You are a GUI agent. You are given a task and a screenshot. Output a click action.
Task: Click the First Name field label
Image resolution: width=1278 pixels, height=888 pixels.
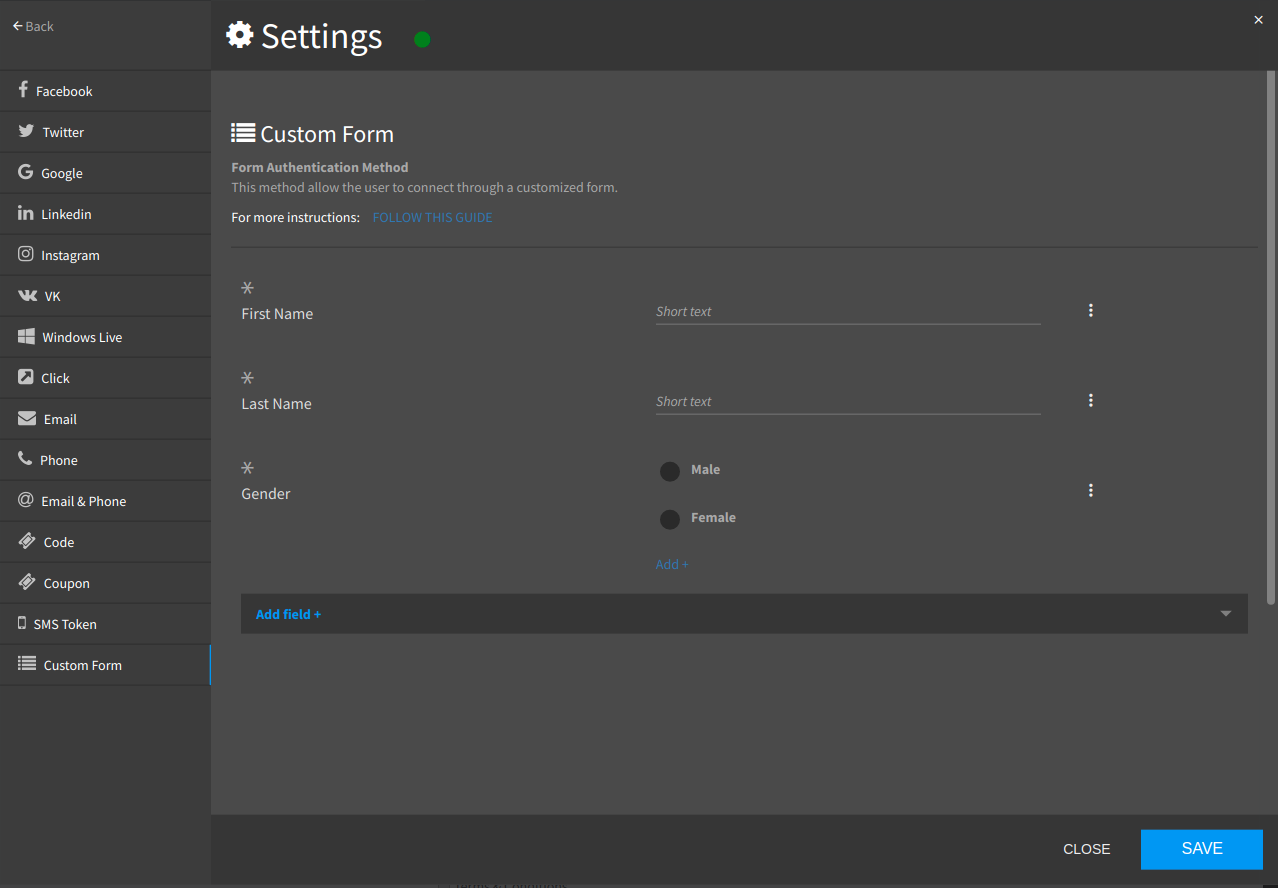tap(277, 314)
